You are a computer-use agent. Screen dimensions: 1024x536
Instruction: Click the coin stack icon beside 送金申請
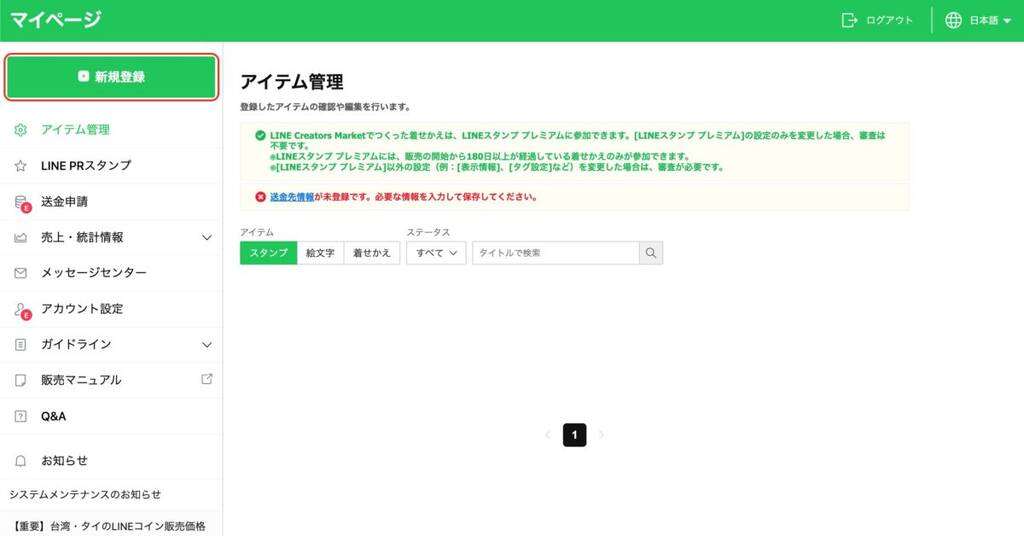[x=22, y=203]
